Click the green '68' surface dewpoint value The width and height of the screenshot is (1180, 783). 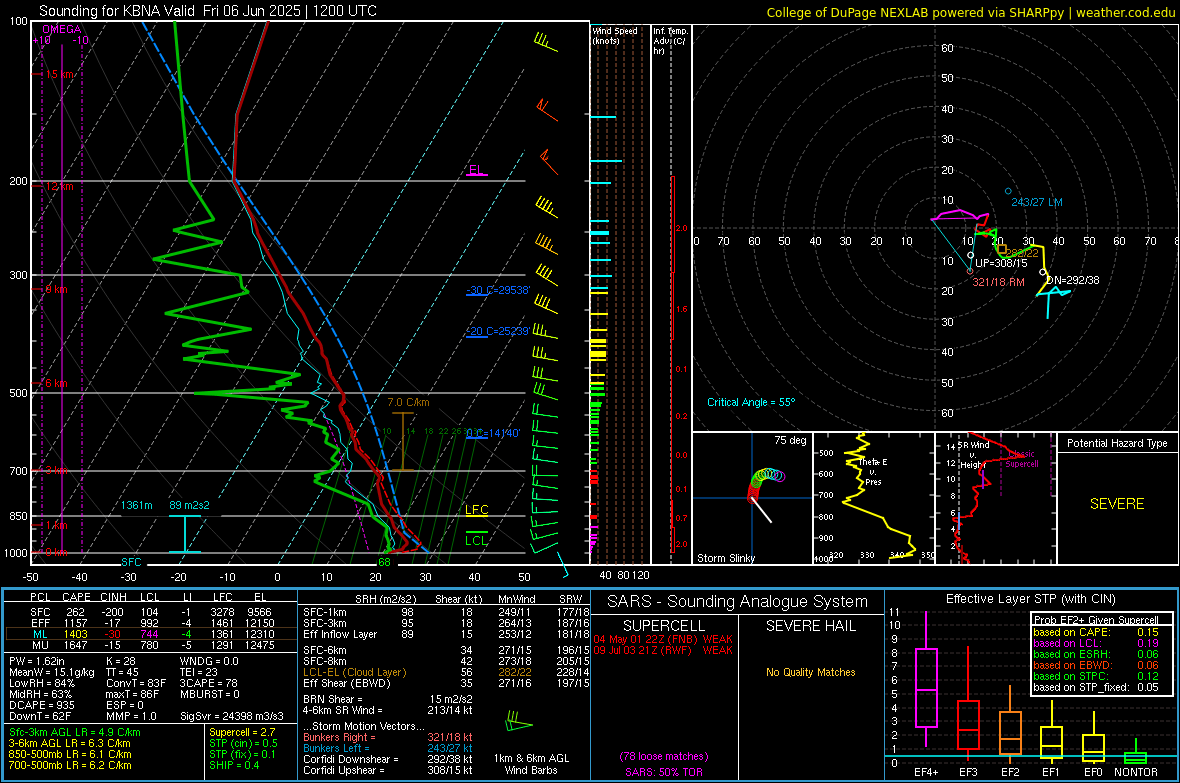click(385, 562)
